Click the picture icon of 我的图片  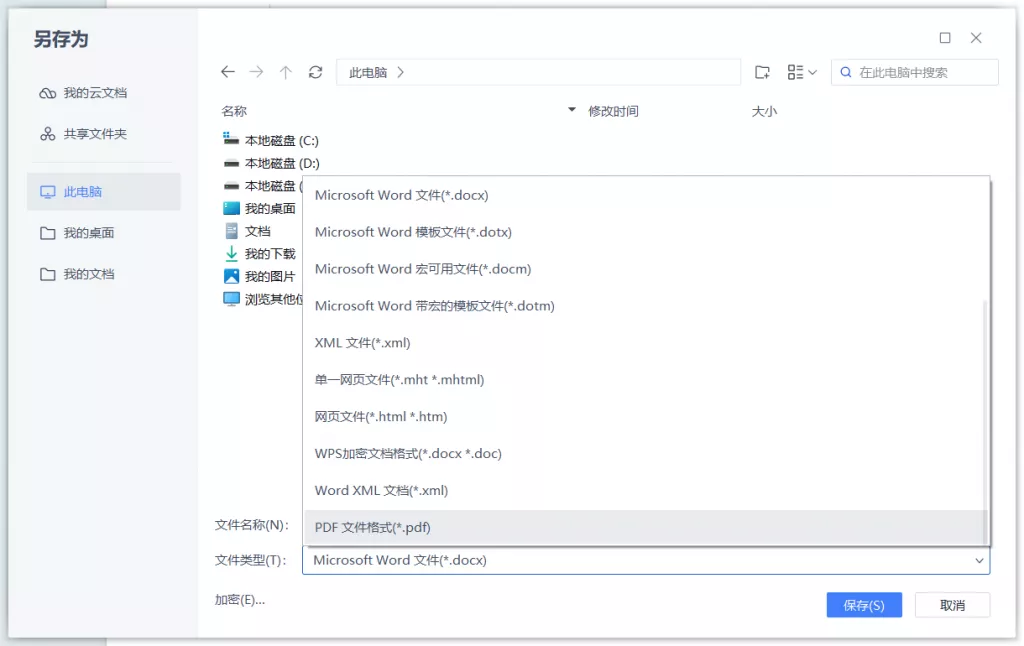coord(231,276)
